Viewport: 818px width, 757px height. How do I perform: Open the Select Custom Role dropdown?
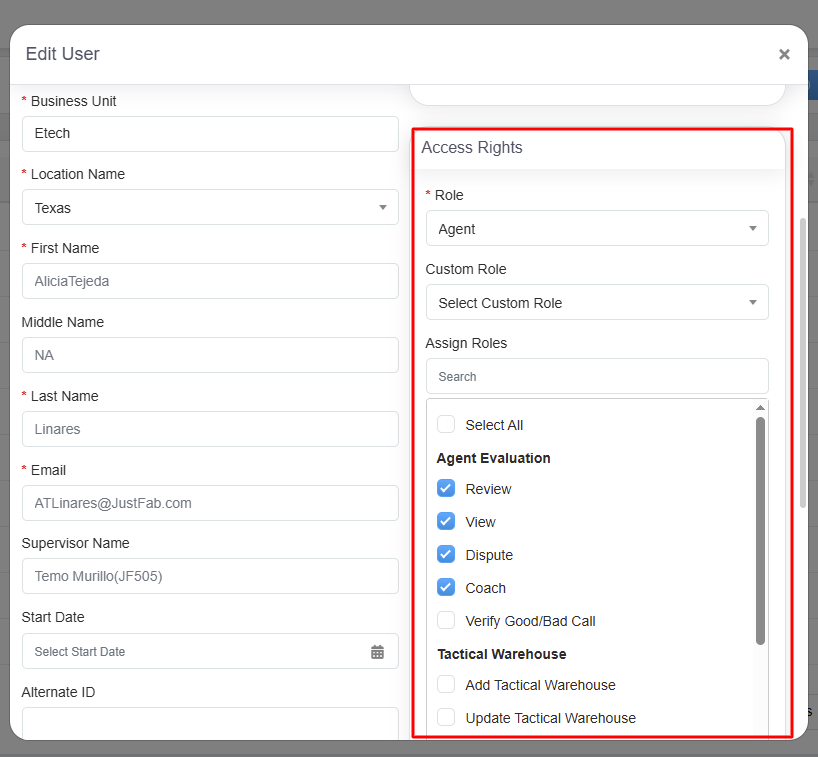597,303
